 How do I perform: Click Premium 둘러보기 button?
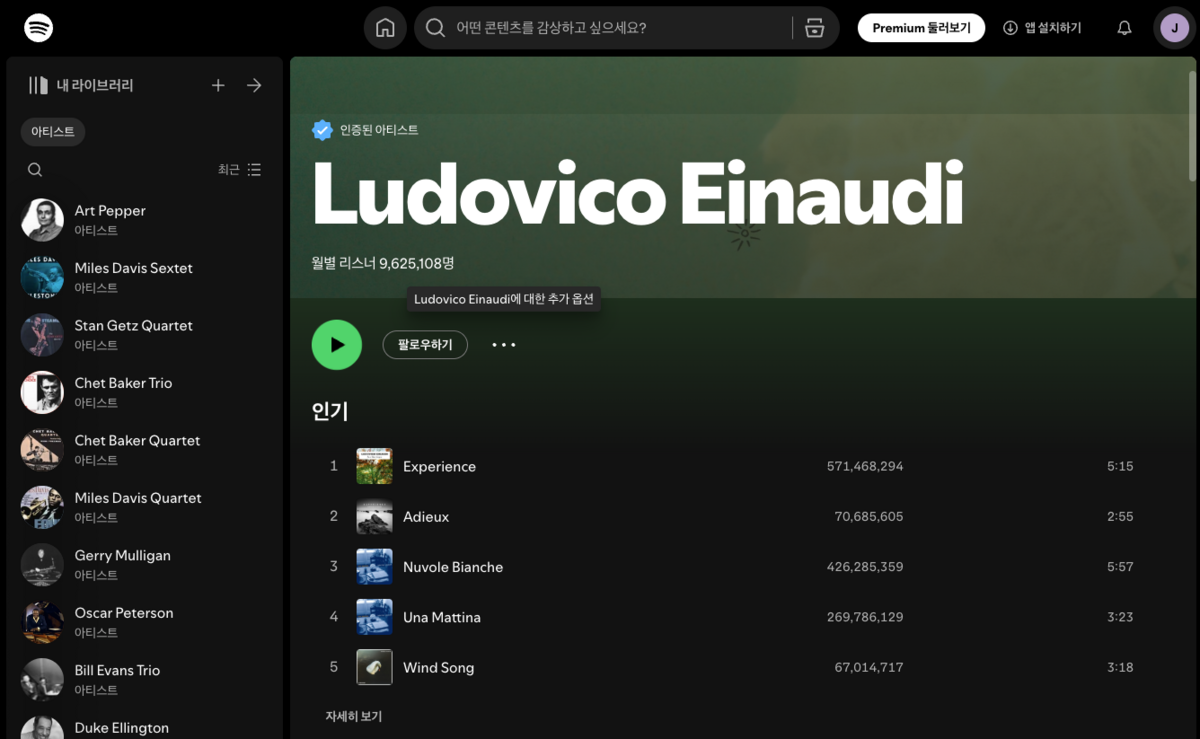tap(921, 28)
